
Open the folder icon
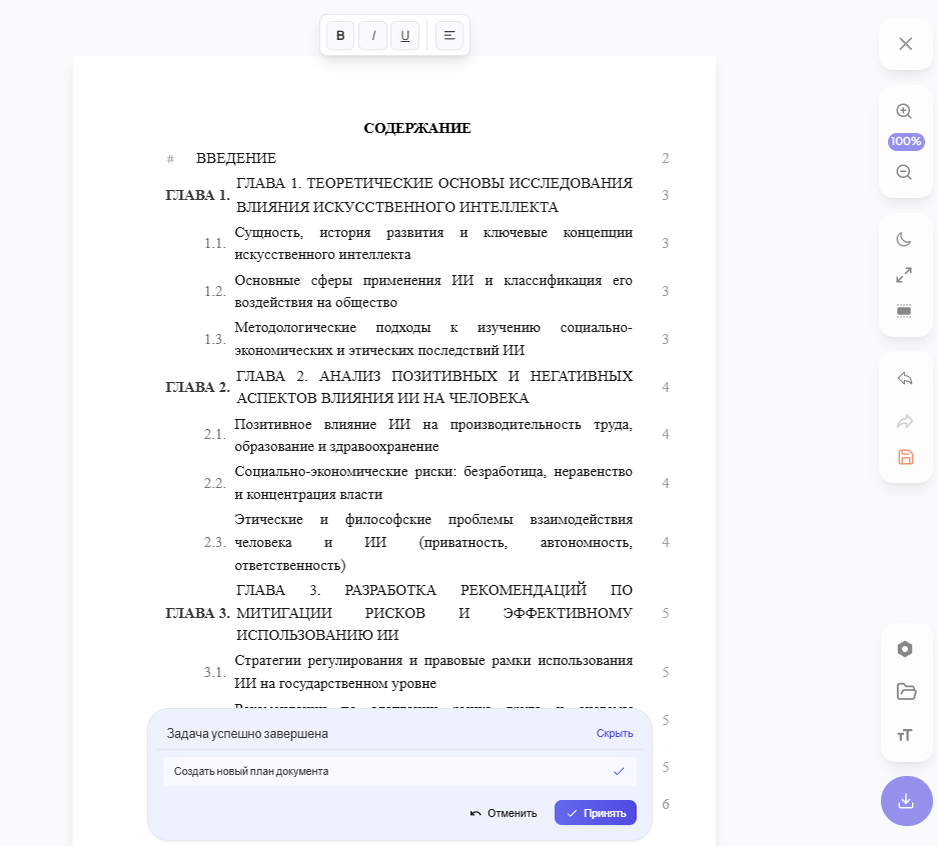(906, 691)
